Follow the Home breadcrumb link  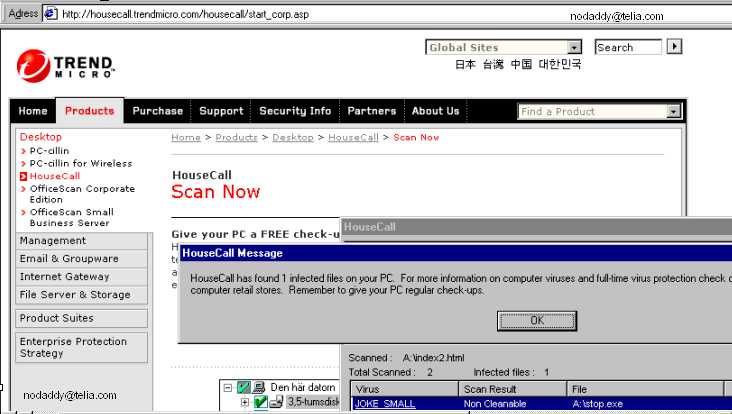coord(186,137)
